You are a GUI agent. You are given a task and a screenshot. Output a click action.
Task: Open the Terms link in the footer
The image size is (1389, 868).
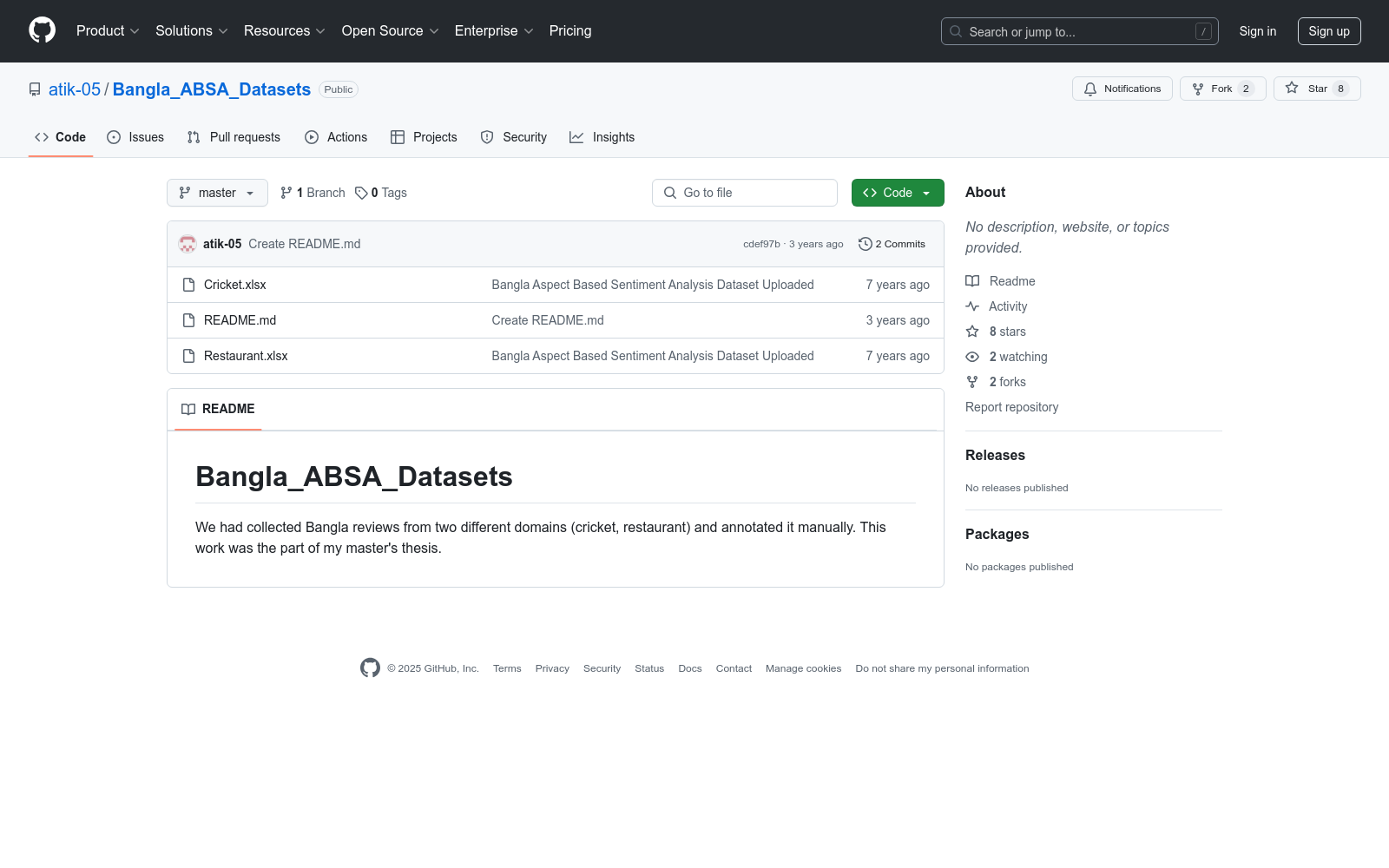click(507, 668)
